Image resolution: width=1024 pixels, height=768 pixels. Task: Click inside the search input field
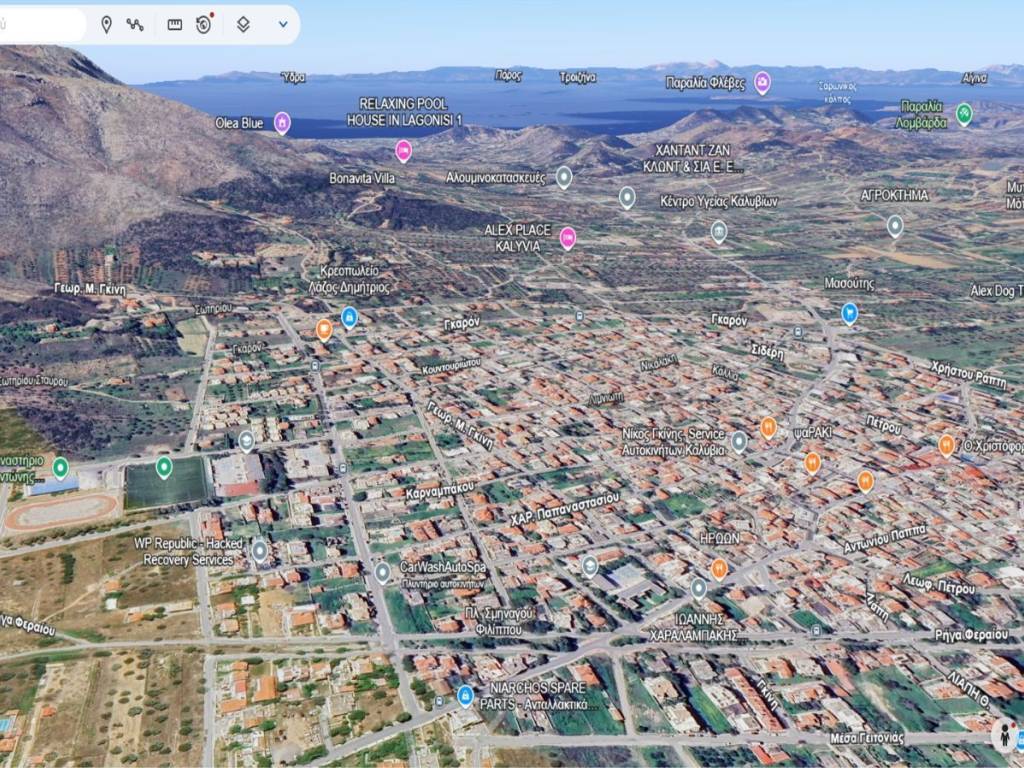pos(40,24)
